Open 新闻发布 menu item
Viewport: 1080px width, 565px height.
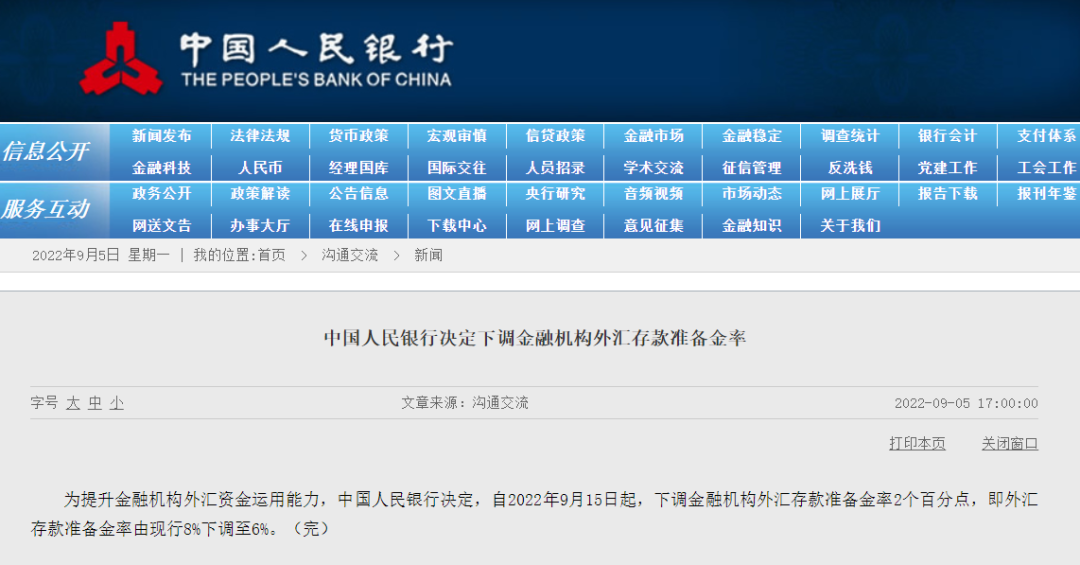[162, 136]
